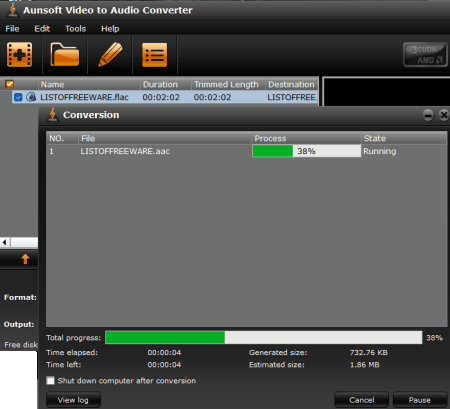The width and height of the screenshot is (450, 409).
Task: Cancel the running conversion
Action: pos(362,400)
